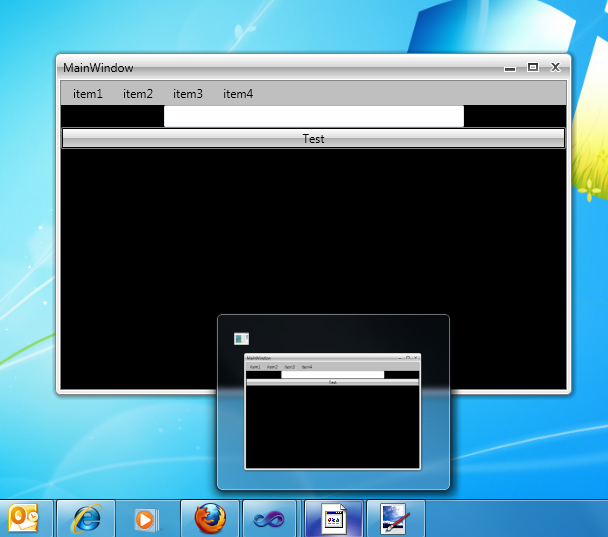Viewport: 608px width, 537px height.
Task: Launch Firefox from the taskbar
Action: [x=210, y=518]
